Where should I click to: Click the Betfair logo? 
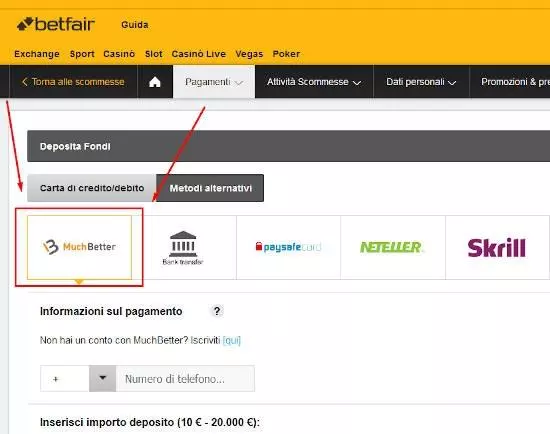click(56, 25)
